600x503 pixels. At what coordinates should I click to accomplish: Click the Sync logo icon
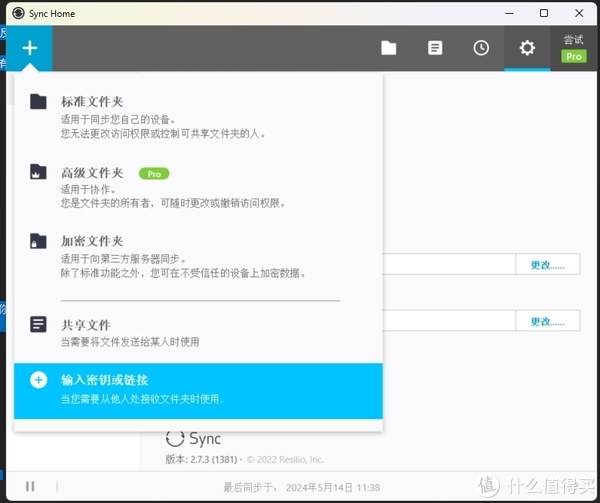(175, 438)
